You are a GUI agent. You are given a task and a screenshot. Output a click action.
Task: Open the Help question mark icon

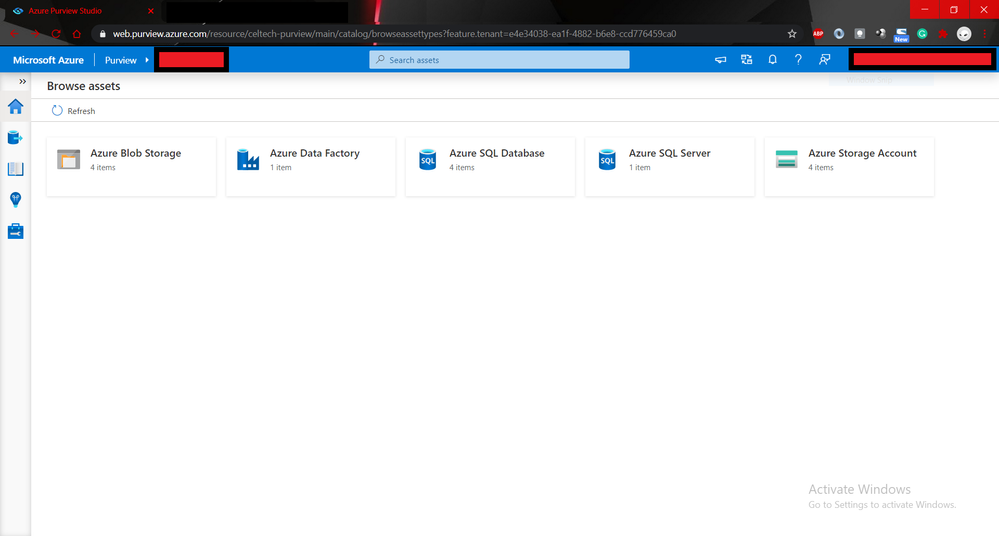(798, 60)
